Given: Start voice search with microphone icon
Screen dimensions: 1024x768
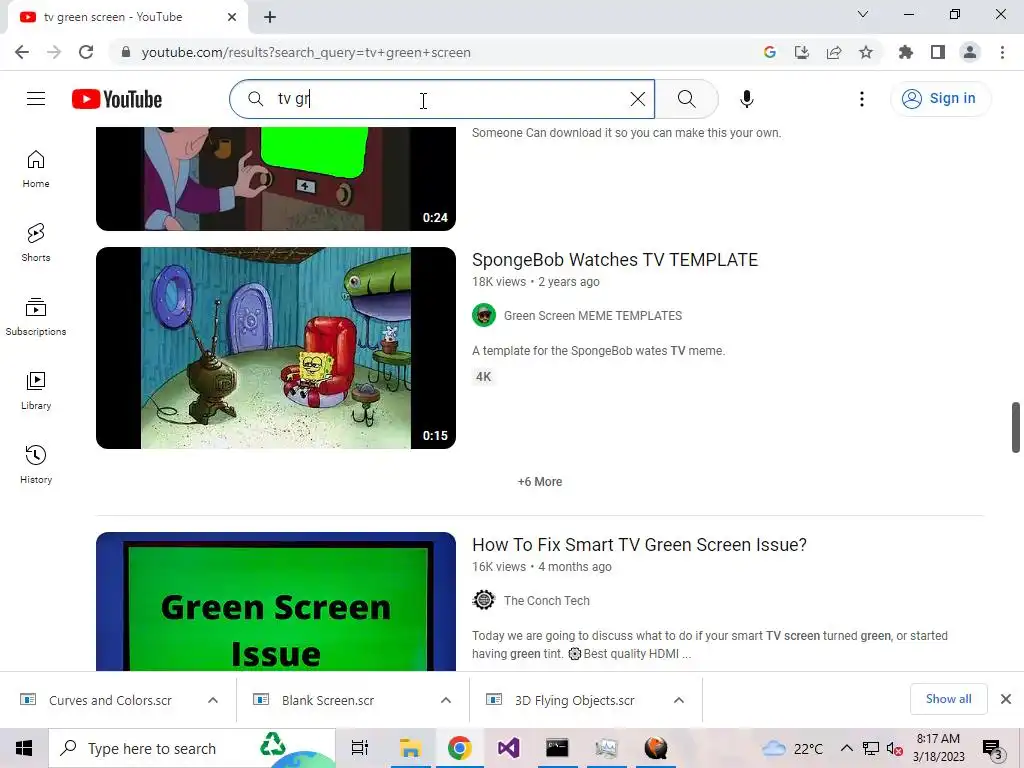Looking at the screenshot, I should pos(746,99).
